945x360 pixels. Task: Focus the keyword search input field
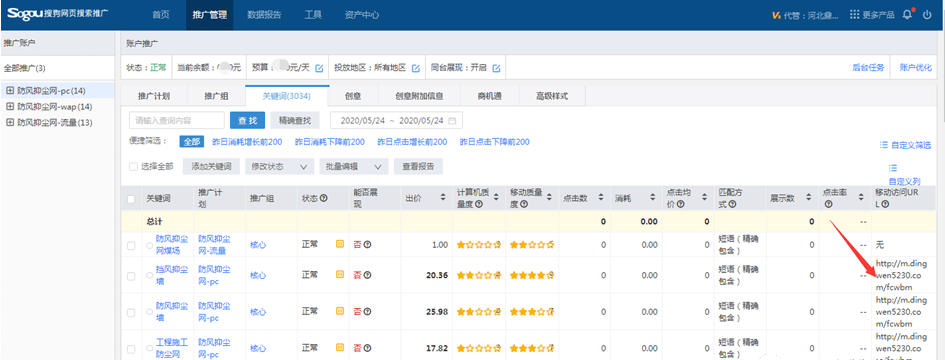pyautogui.click(x=177, y=121)
